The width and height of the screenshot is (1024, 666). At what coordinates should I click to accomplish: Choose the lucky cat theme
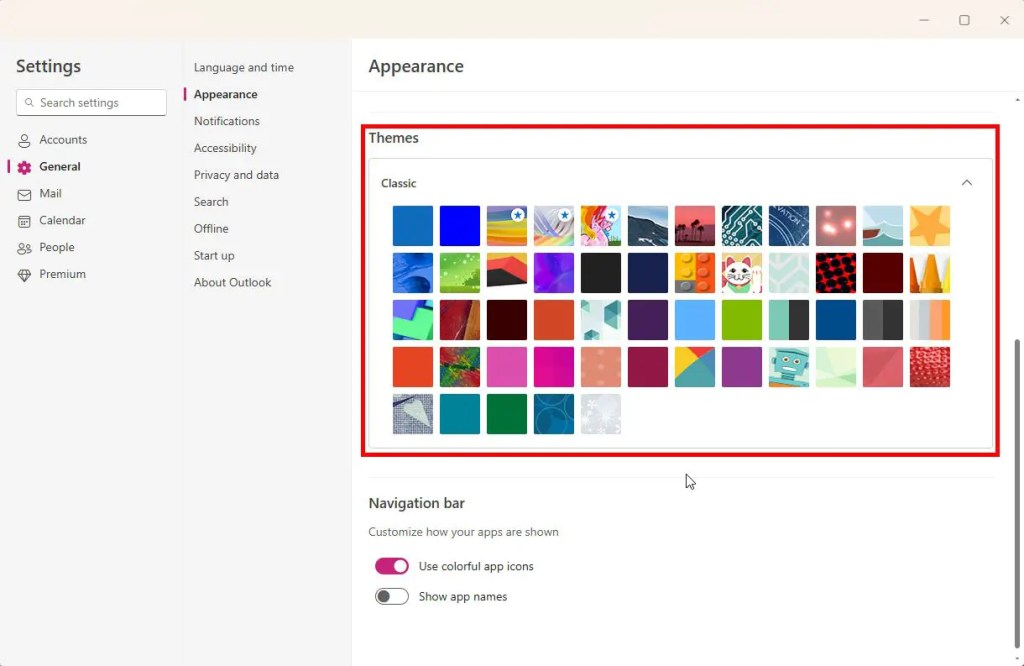coord(742,273)
